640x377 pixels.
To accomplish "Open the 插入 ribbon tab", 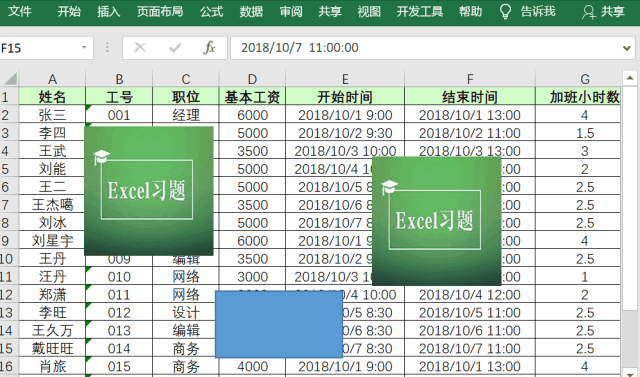I will 108,11.
